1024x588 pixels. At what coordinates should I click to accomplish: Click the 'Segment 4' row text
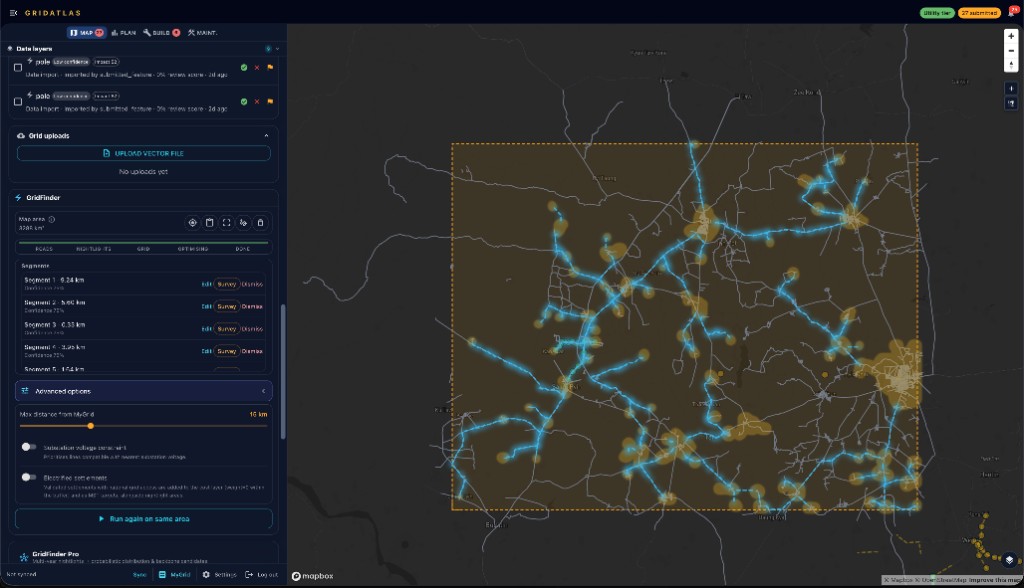point(55,347)
